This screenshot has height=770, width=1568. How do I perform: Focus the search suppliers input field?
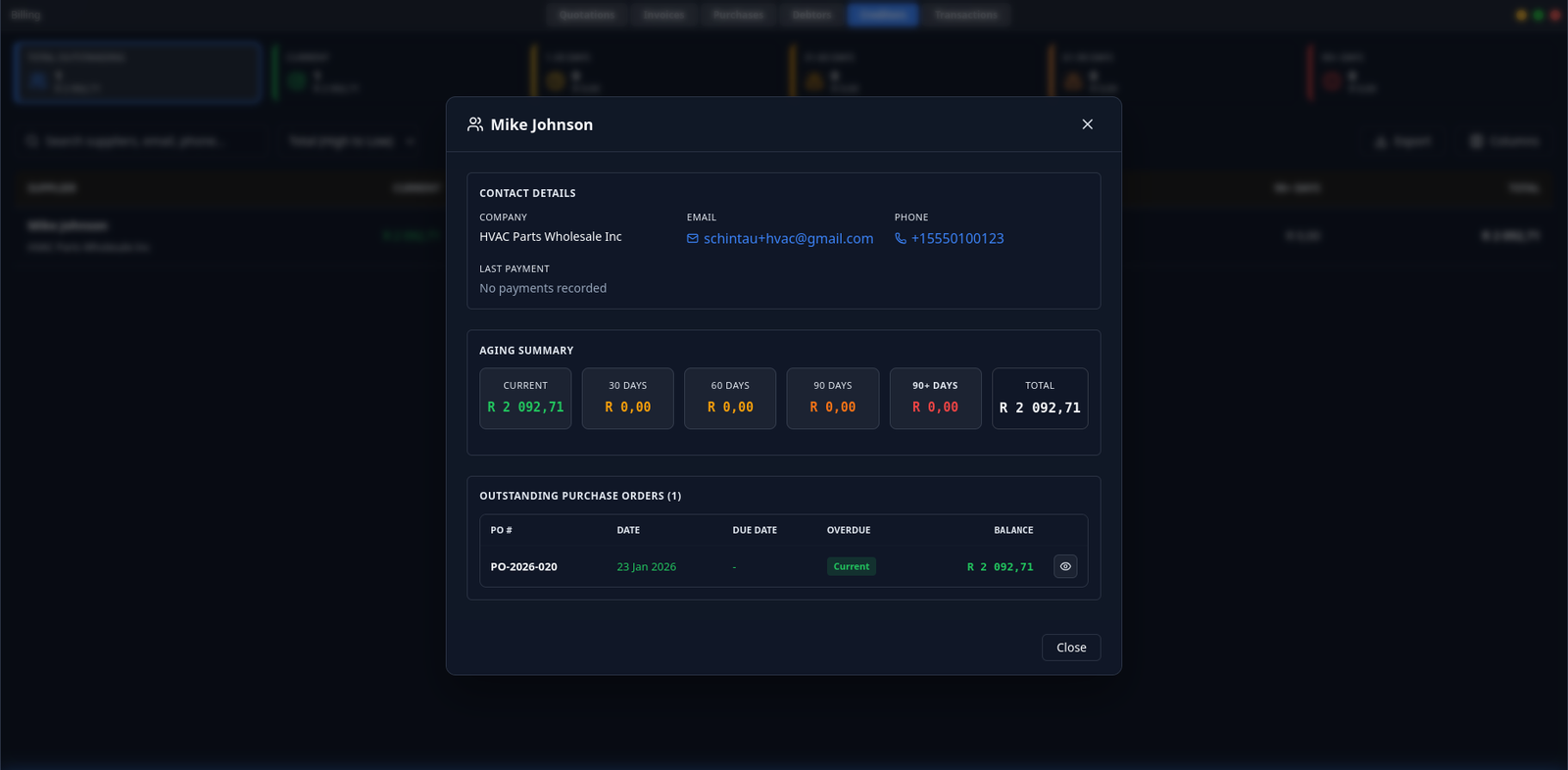coord(137,141)
